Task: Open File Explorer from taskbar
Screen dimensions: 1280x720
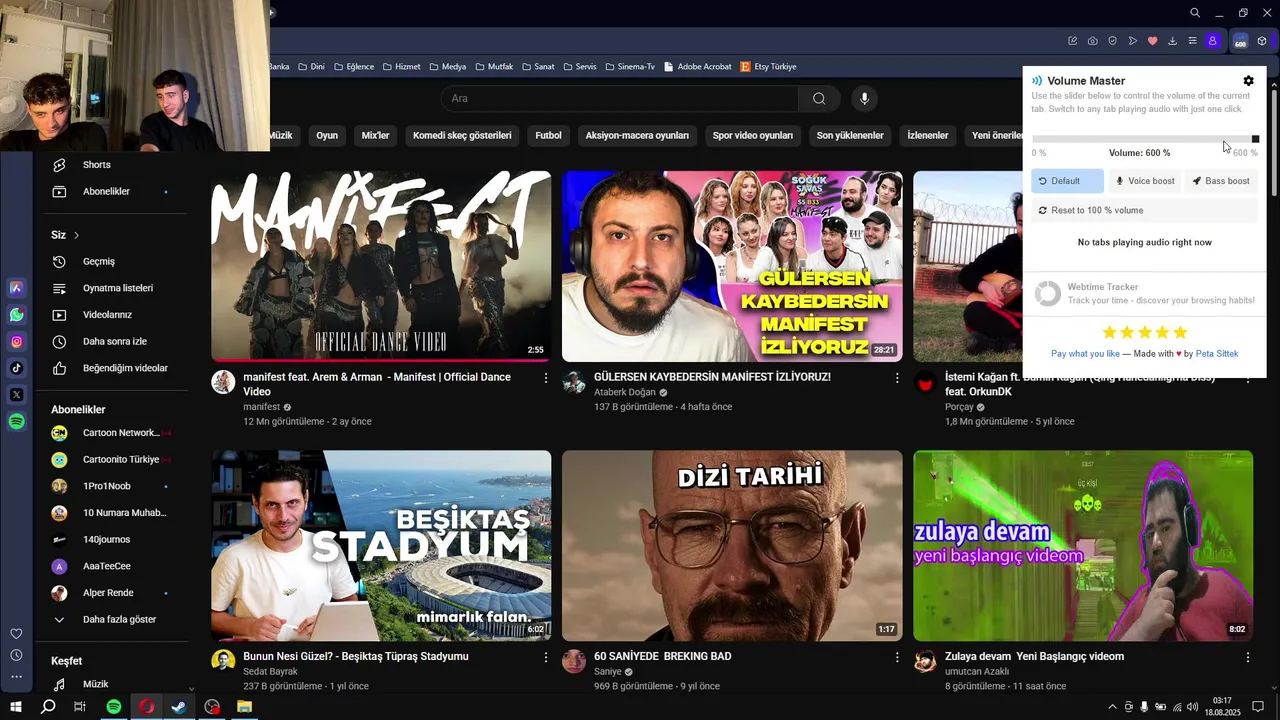Action: 244,707
